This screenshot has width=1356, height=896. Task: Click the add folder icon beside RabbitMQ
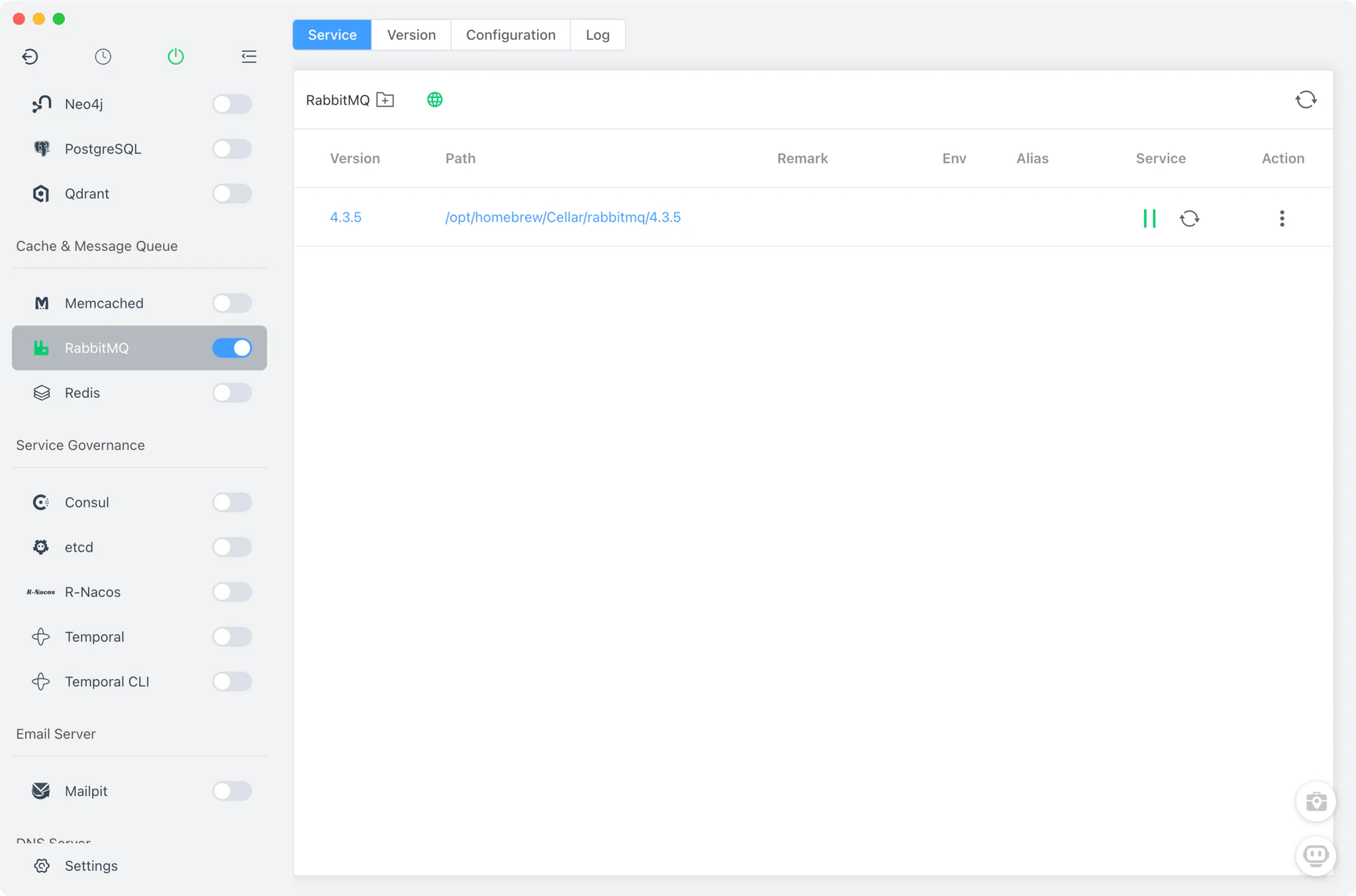[x=385, y=100]
